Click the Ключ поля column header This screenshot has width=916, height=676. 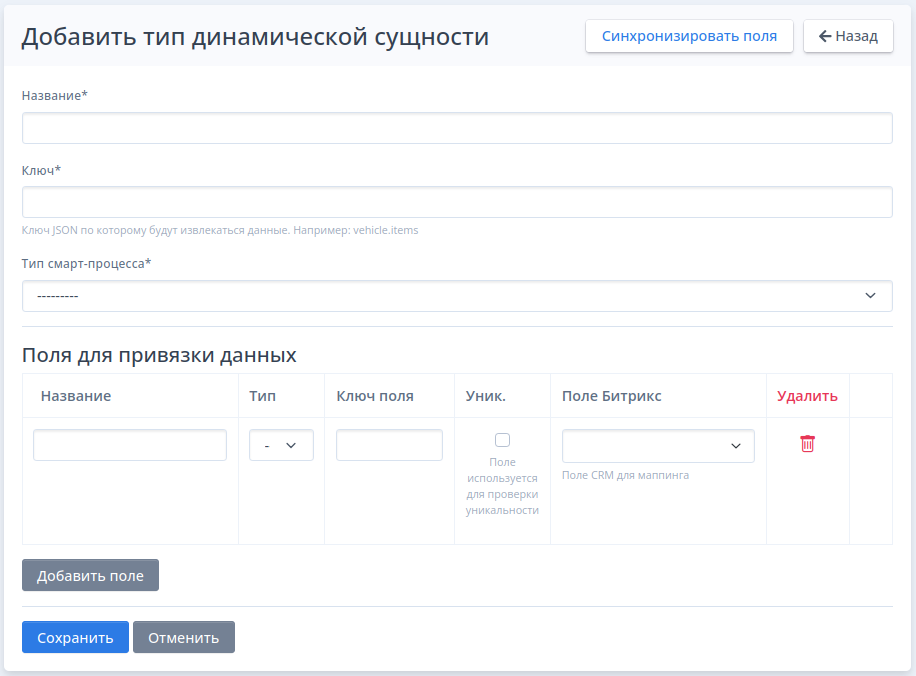[x=375, y=396]
